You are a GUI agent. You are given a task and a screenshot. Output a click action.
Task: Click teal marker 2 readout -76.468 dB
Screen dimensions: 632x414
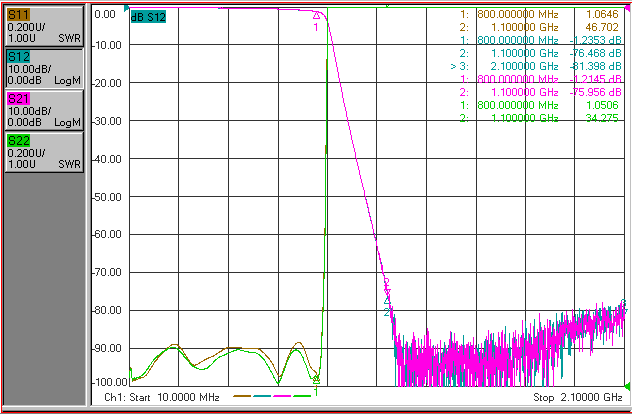coord(595,53)
